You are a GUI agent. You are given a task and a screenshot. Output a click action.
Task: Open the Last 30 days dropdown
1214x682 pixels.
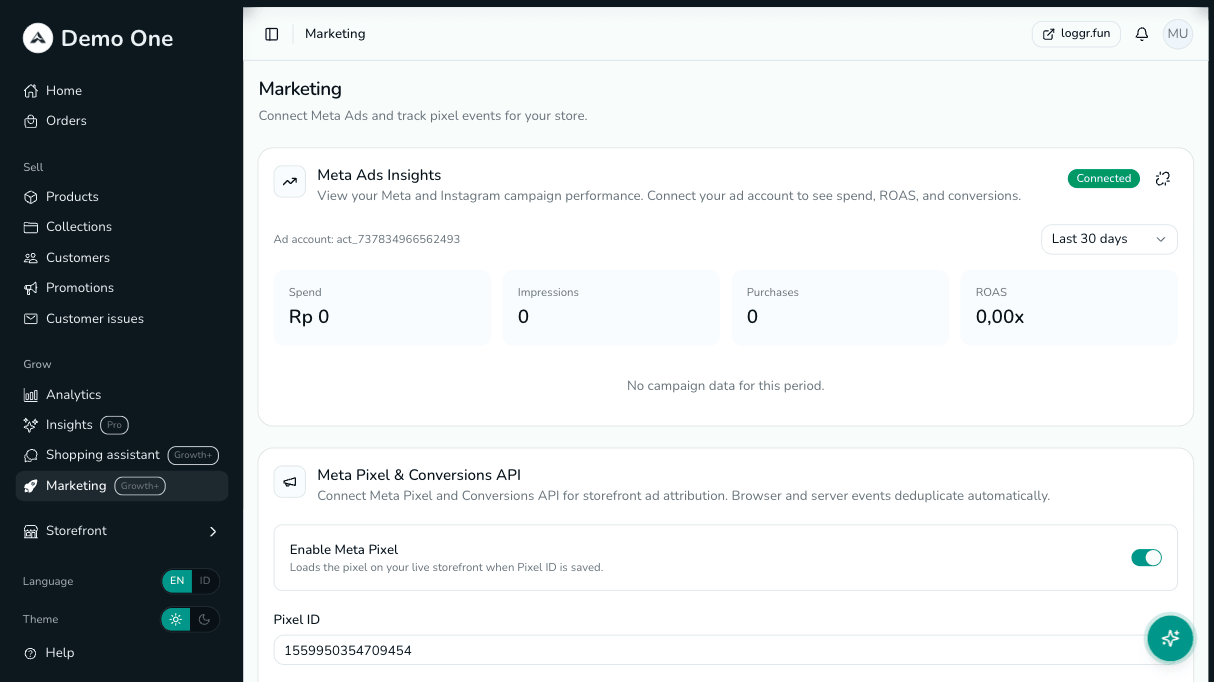pyautogui.click(x=1109, y=239)
